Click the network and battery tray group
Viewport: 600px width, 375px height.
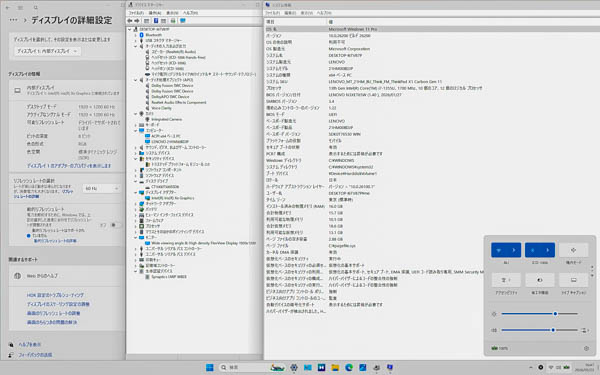point(559,368)
